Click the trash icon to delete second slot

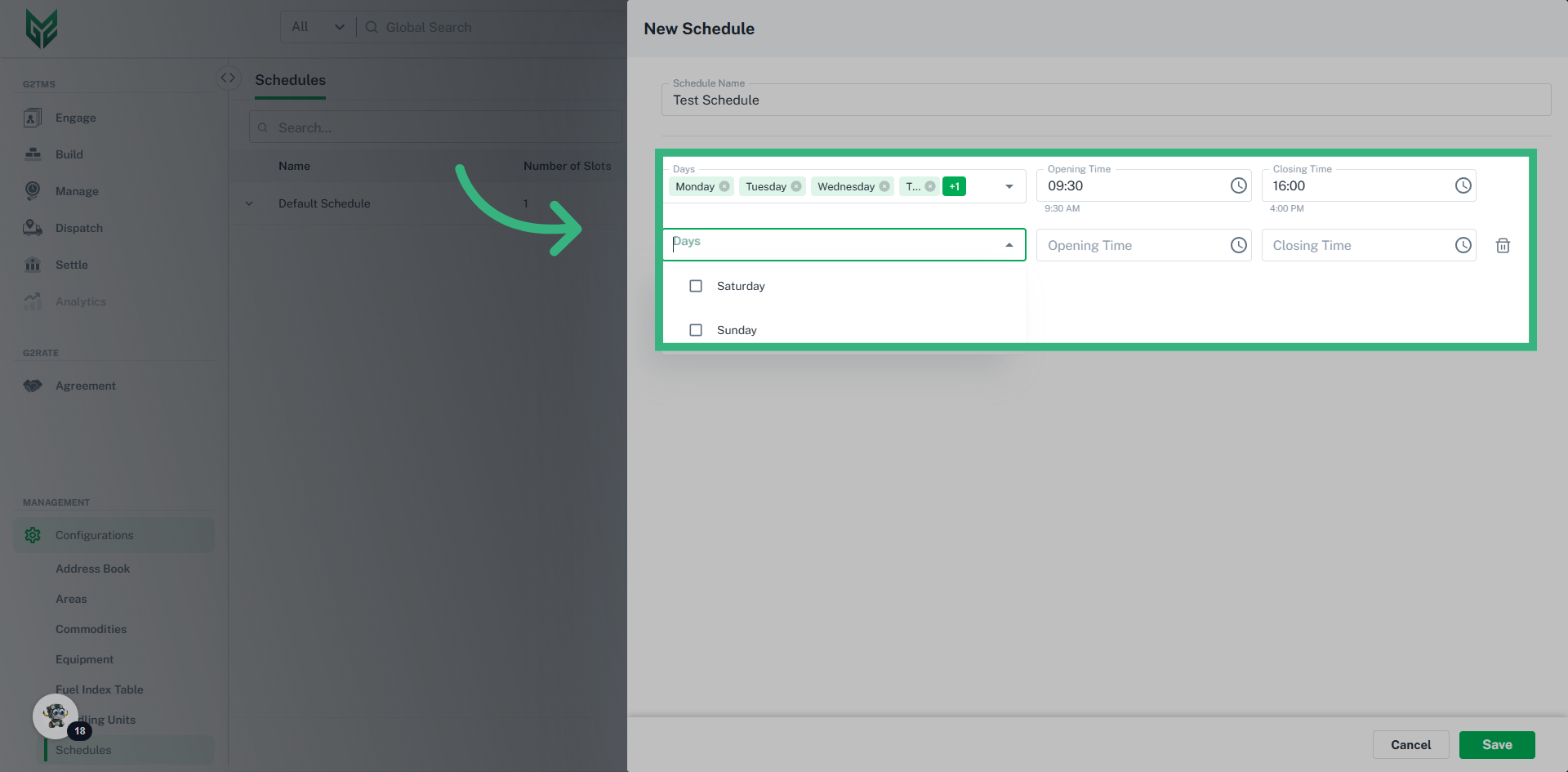point(1502,245)
